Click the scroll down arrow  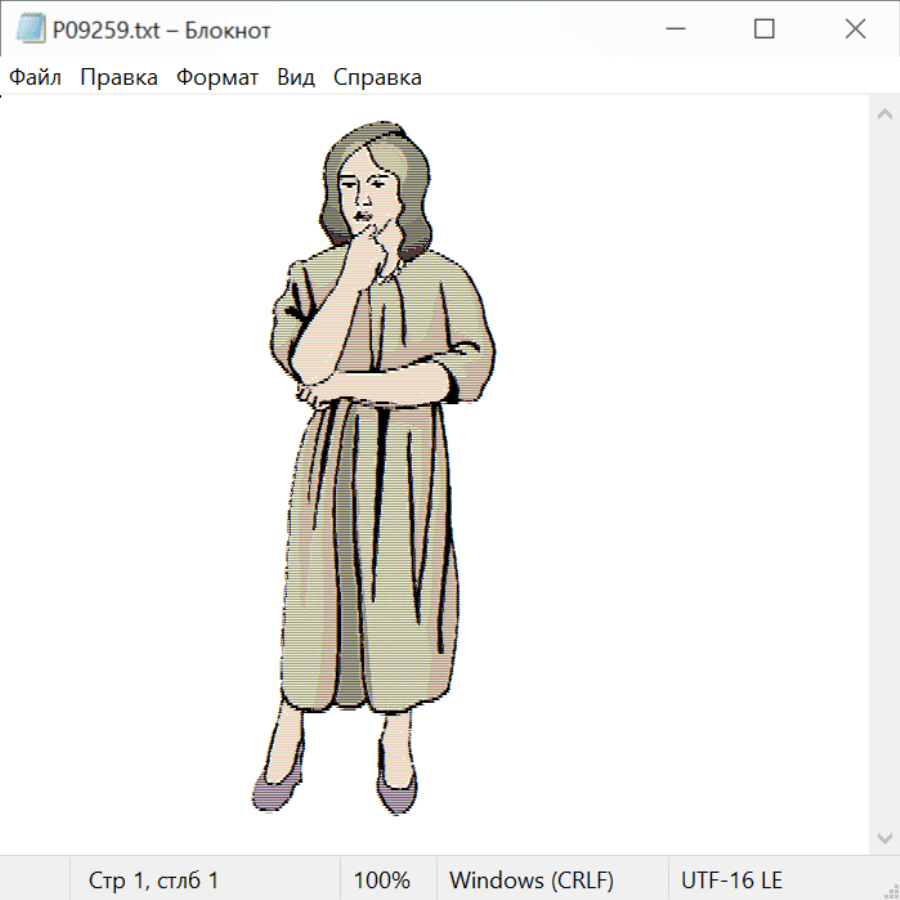pyautogui.click(x=884, y=837)
